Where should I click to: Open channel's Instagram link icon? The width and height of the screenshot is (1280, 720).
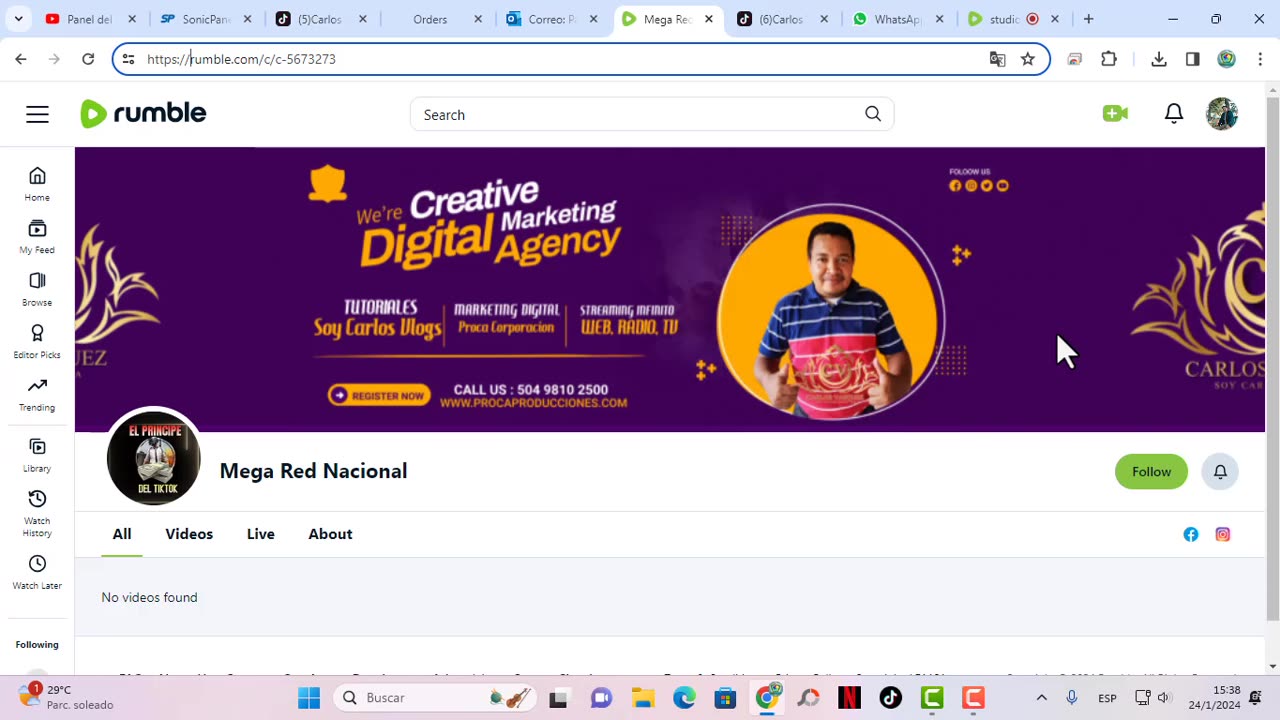pyautogui.click(x=1222, y=534)
